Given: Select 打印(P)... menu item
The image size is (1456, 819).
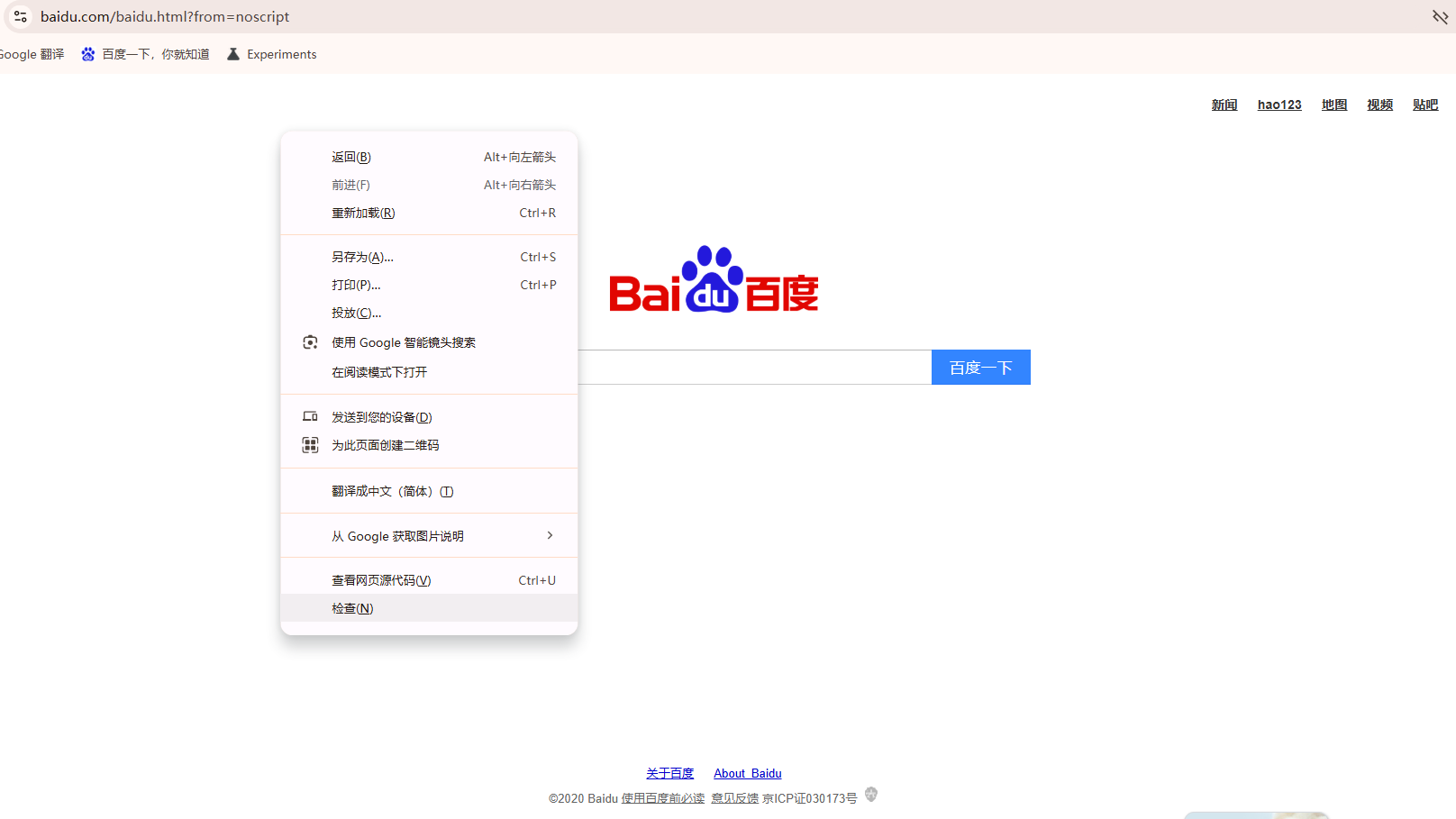Looking at the screenshot, I should (x=429, y=285).
